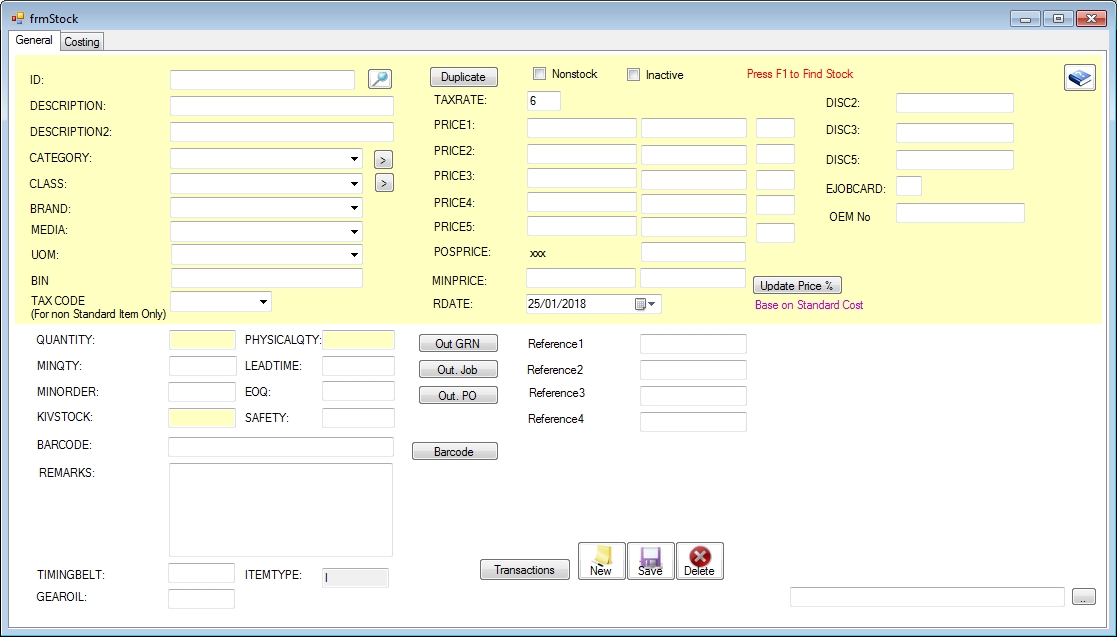Screen dimensions: 1117x637
Task: Click the DISC5 input field
Action: point(955,160)
